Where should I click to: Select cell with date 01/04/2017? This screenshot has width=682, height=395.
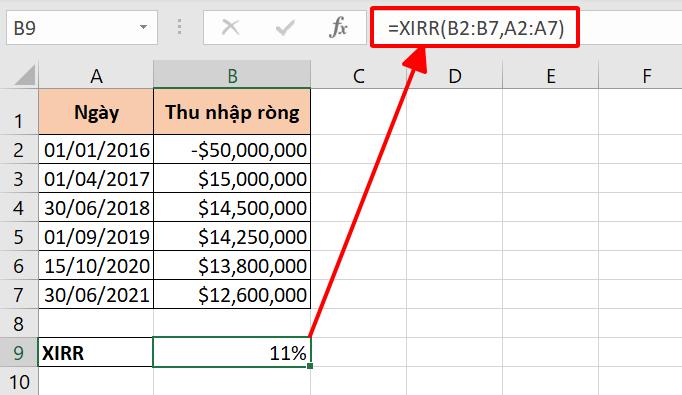click(x=96, y=178)
